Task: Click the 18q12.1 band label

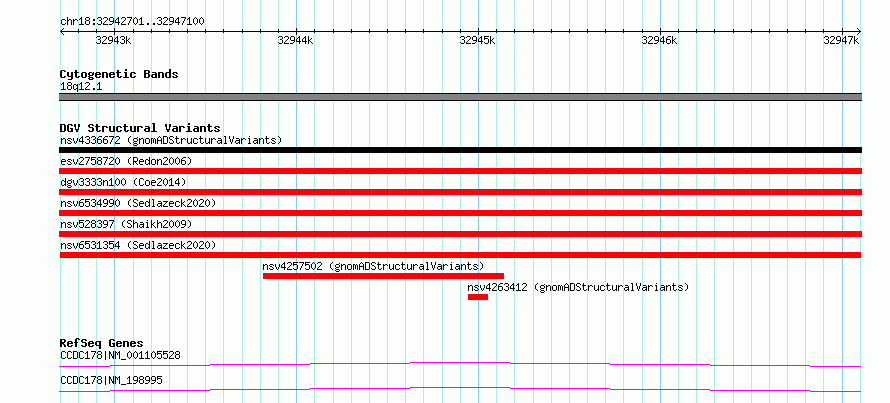Action: coord(81,87)
